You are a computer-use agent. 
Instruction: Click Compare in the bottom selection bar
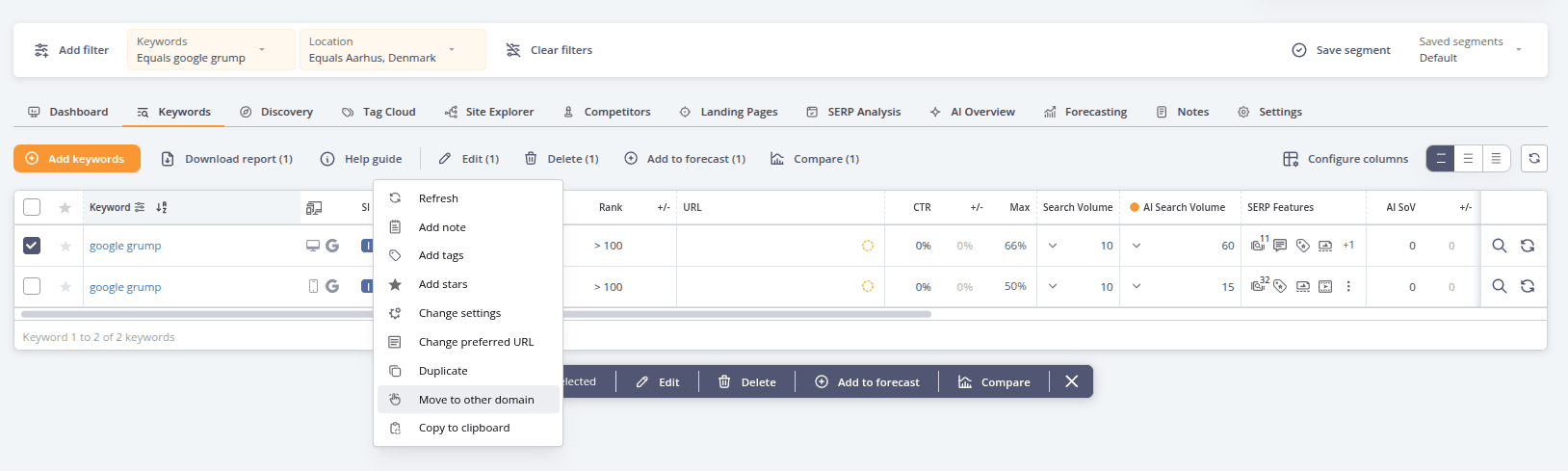[x=994, y=382]
